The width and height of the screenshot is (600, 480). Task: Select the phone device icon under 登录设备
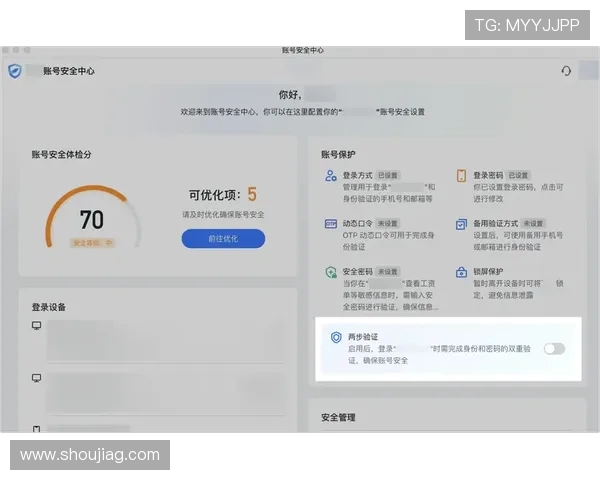pyautogui.click(x=36, y=429)
